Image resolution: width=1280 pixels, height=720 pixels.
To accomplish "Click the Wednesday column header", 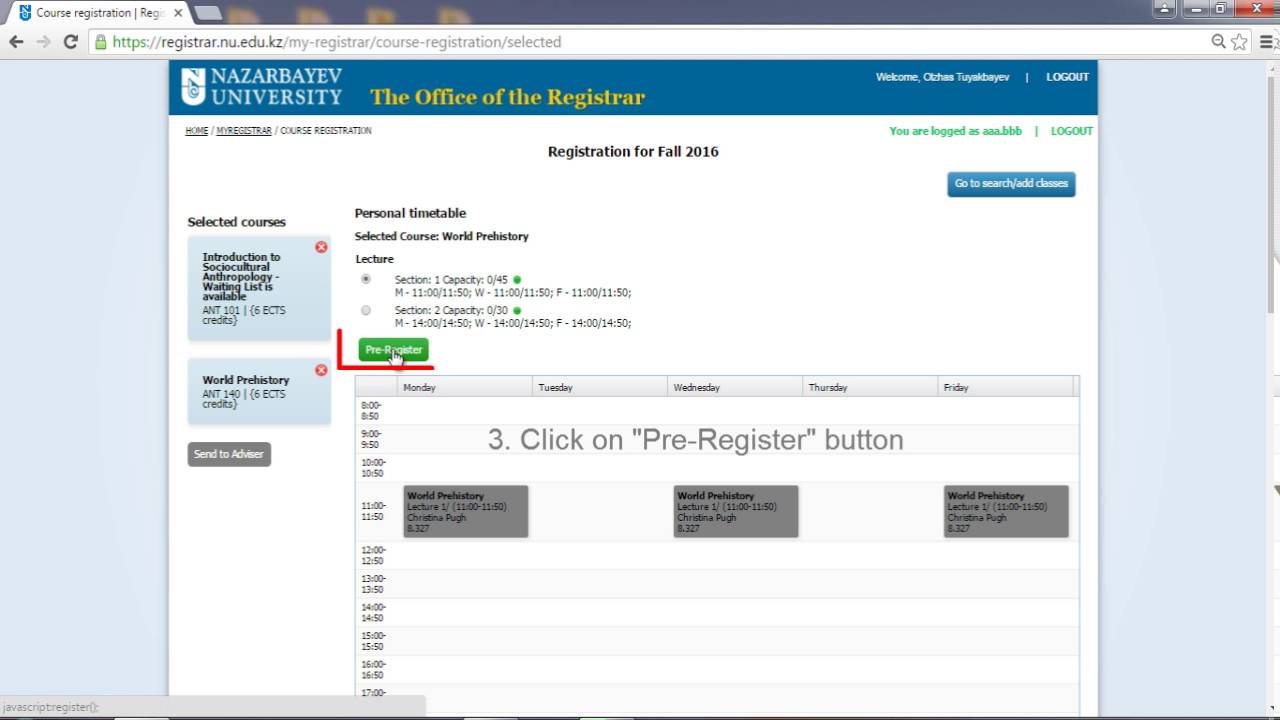I will 735,387.
